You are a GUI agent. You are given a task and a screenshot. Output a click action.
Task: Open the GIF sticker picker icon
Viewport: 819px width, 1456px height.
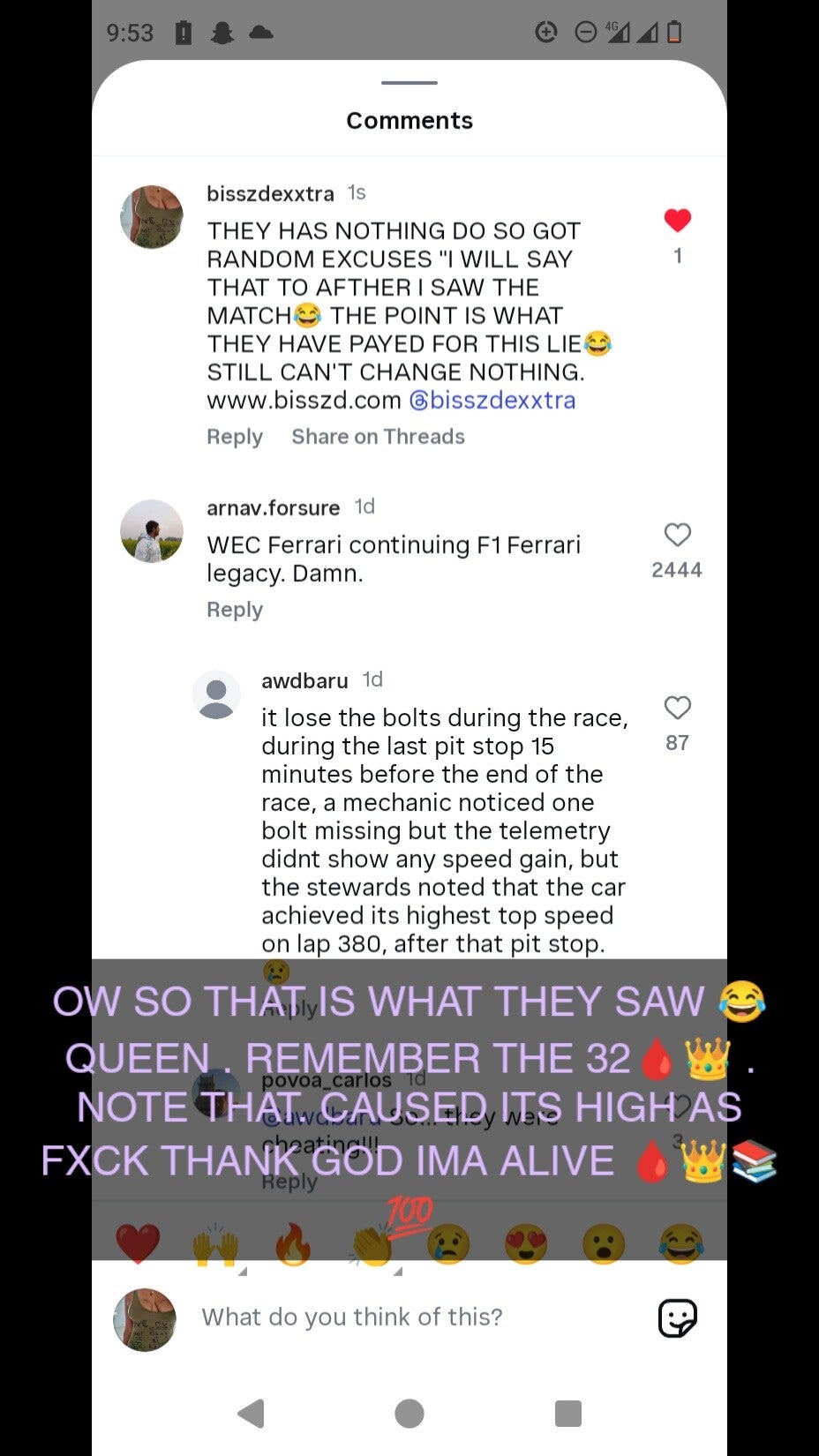pos(678,1318)
